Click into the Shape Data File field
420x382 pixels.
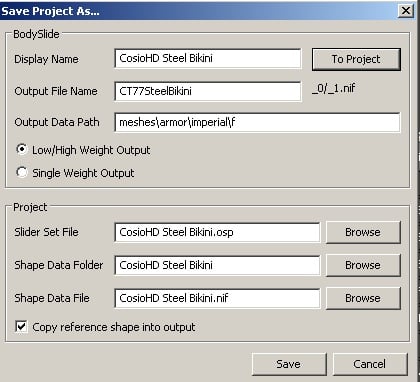(x=217, y=298)
